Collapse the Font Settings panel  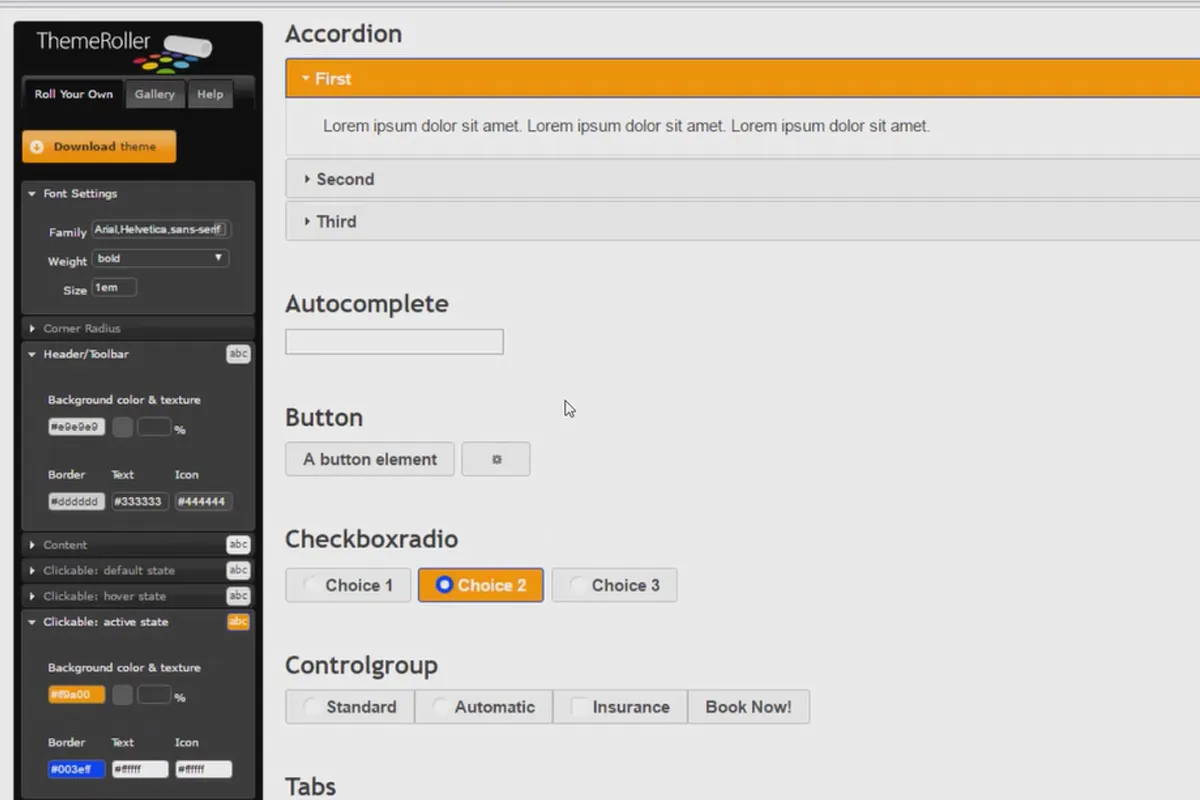138,194
